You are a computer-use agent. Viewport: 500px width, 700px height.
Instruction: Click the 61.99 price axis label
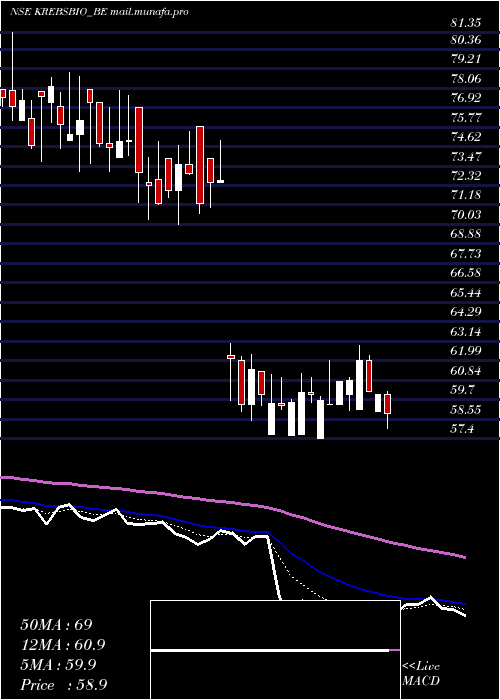point(466,350)
